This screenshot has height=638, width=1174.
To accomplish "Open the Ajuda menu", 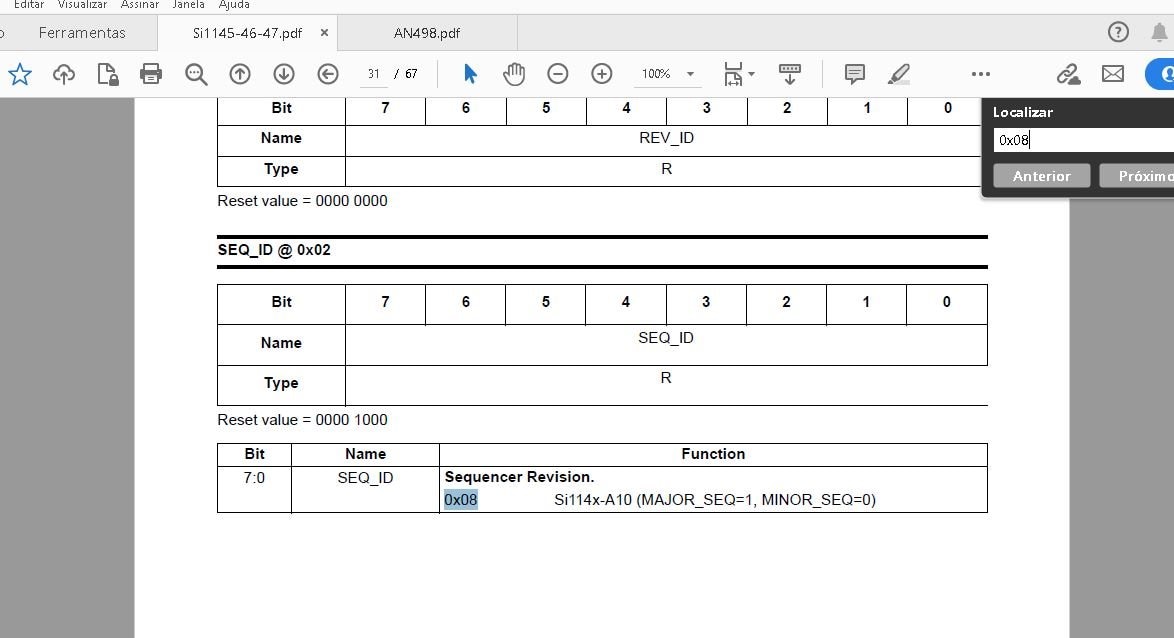I will click(234, 4).
